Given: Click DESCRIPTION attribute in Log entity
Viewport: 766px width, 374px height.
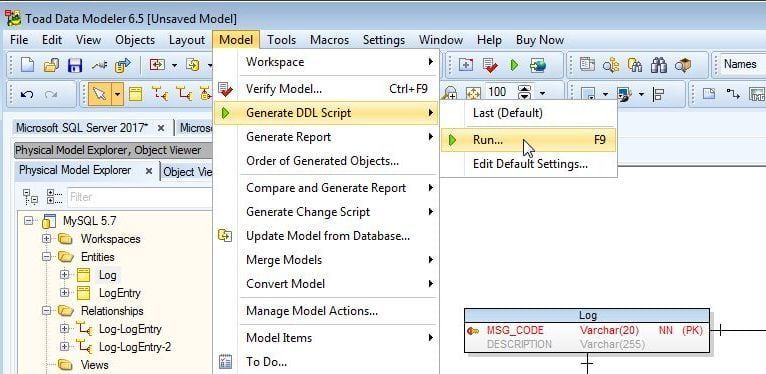Looking at the screenshot, I should (x=519, y=344).
